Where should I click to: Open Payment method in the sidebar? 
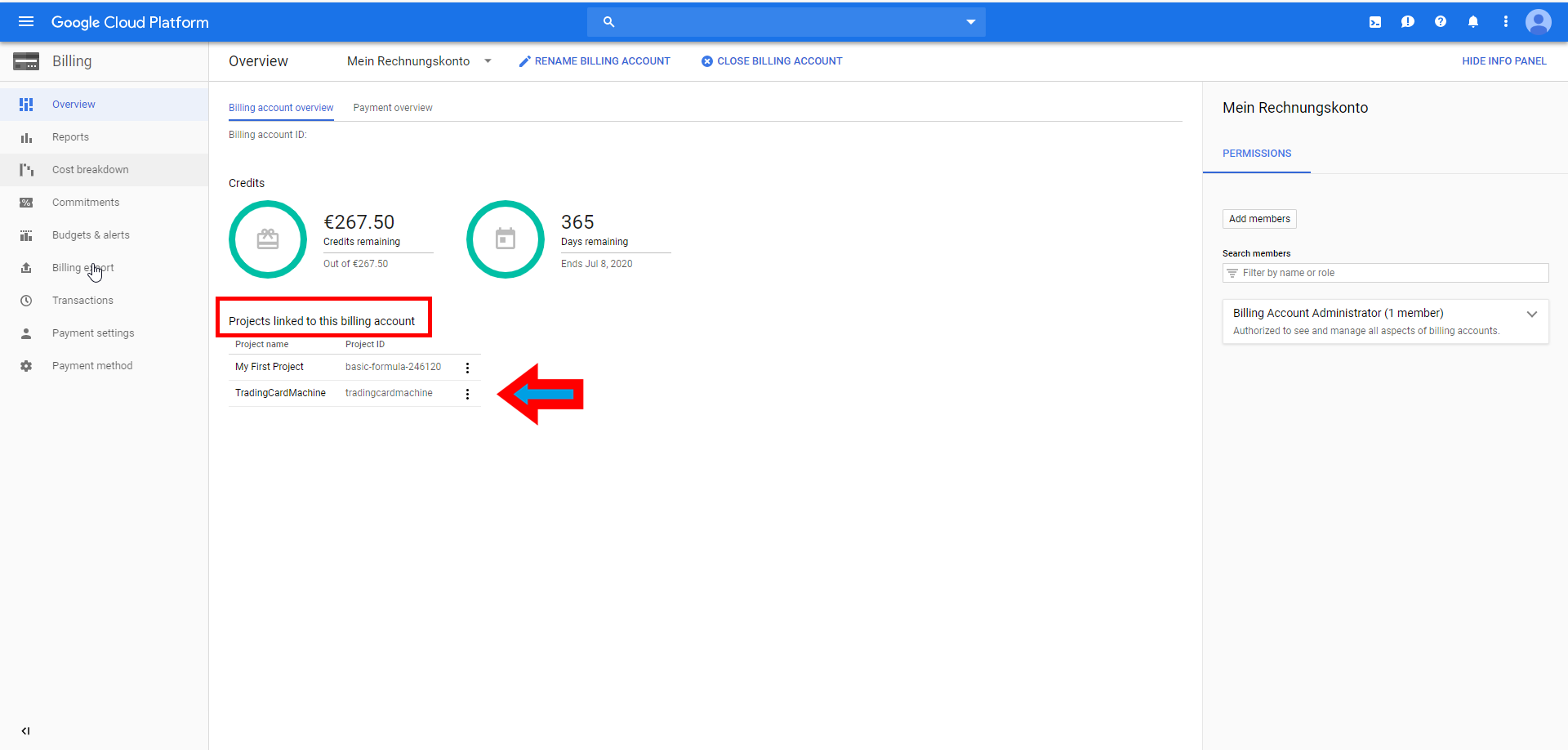[x=105, y=366]
